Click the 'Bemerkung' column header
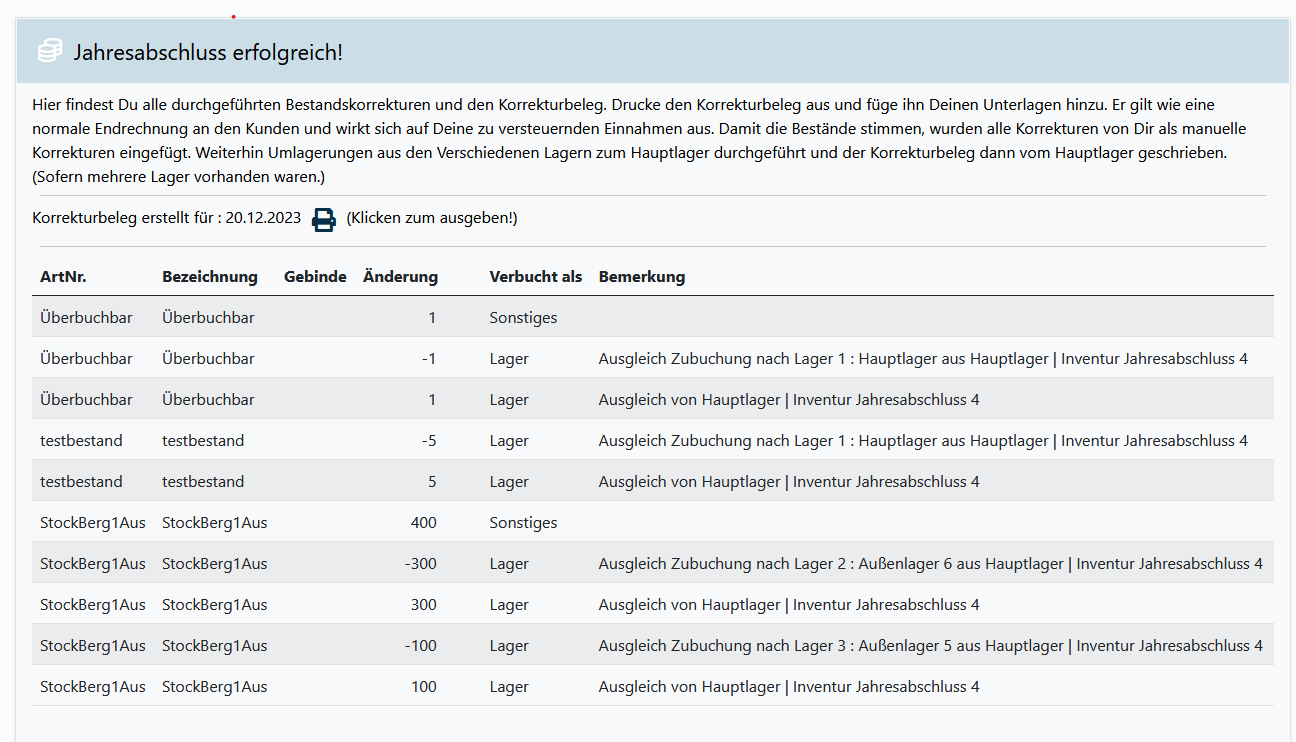 pos(641,277)
